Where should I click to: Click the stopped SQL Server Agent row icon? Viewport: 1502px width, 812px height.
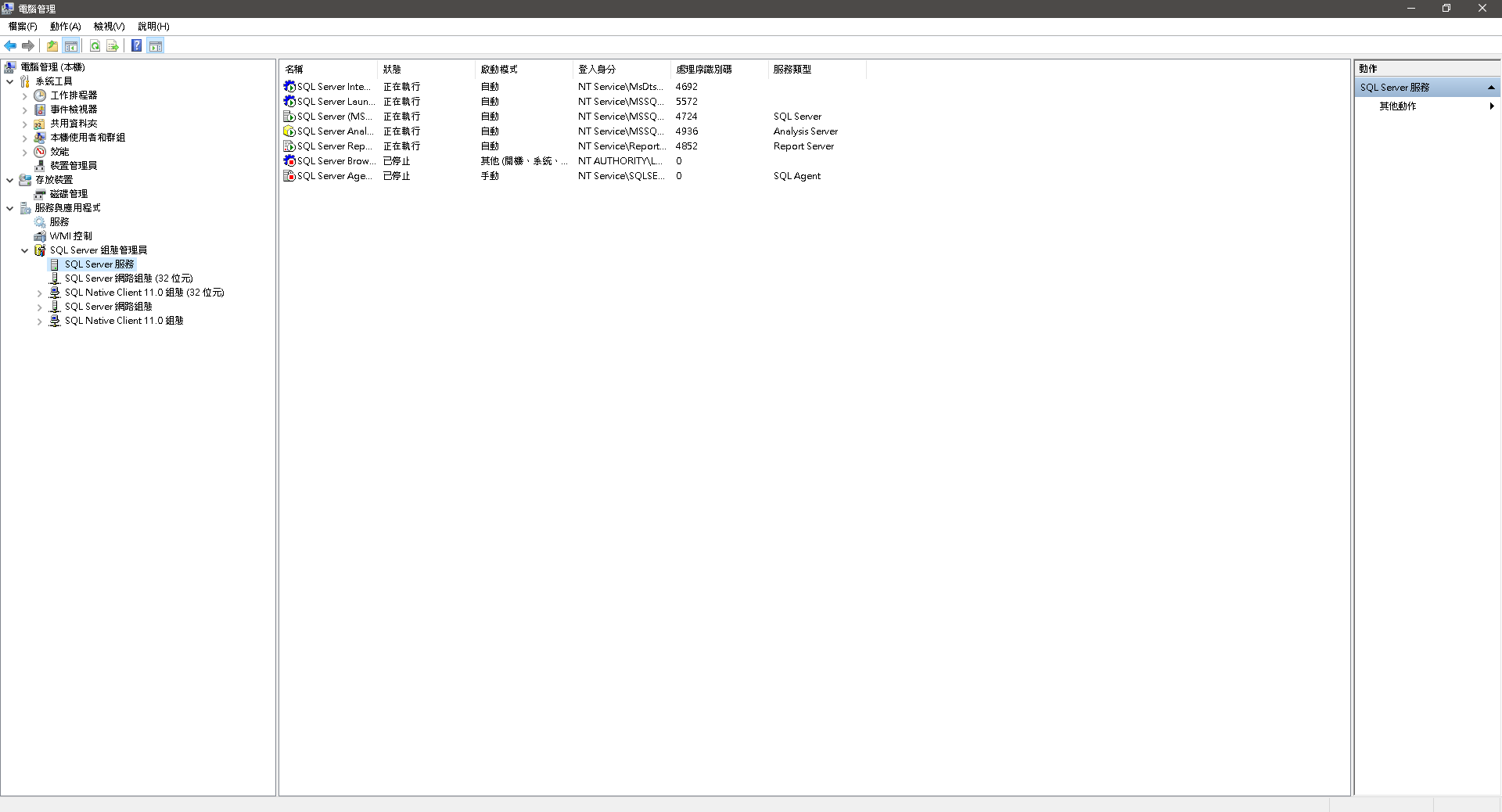(289, 176)
